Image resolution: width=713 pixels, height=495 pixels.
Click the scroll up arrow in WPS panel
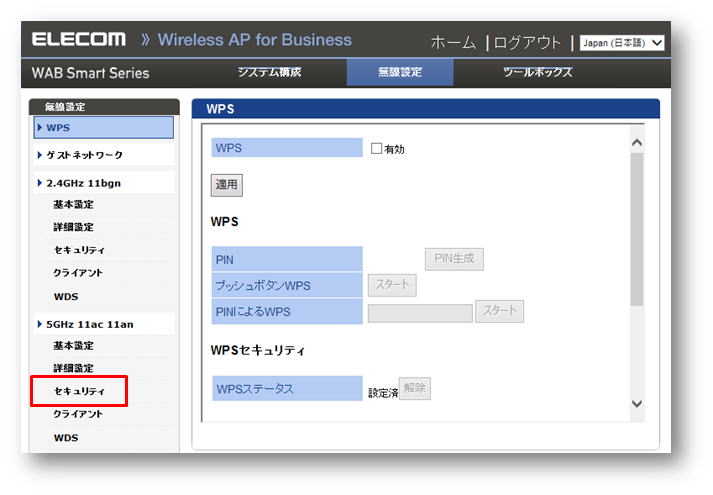(x=637, y=143)
